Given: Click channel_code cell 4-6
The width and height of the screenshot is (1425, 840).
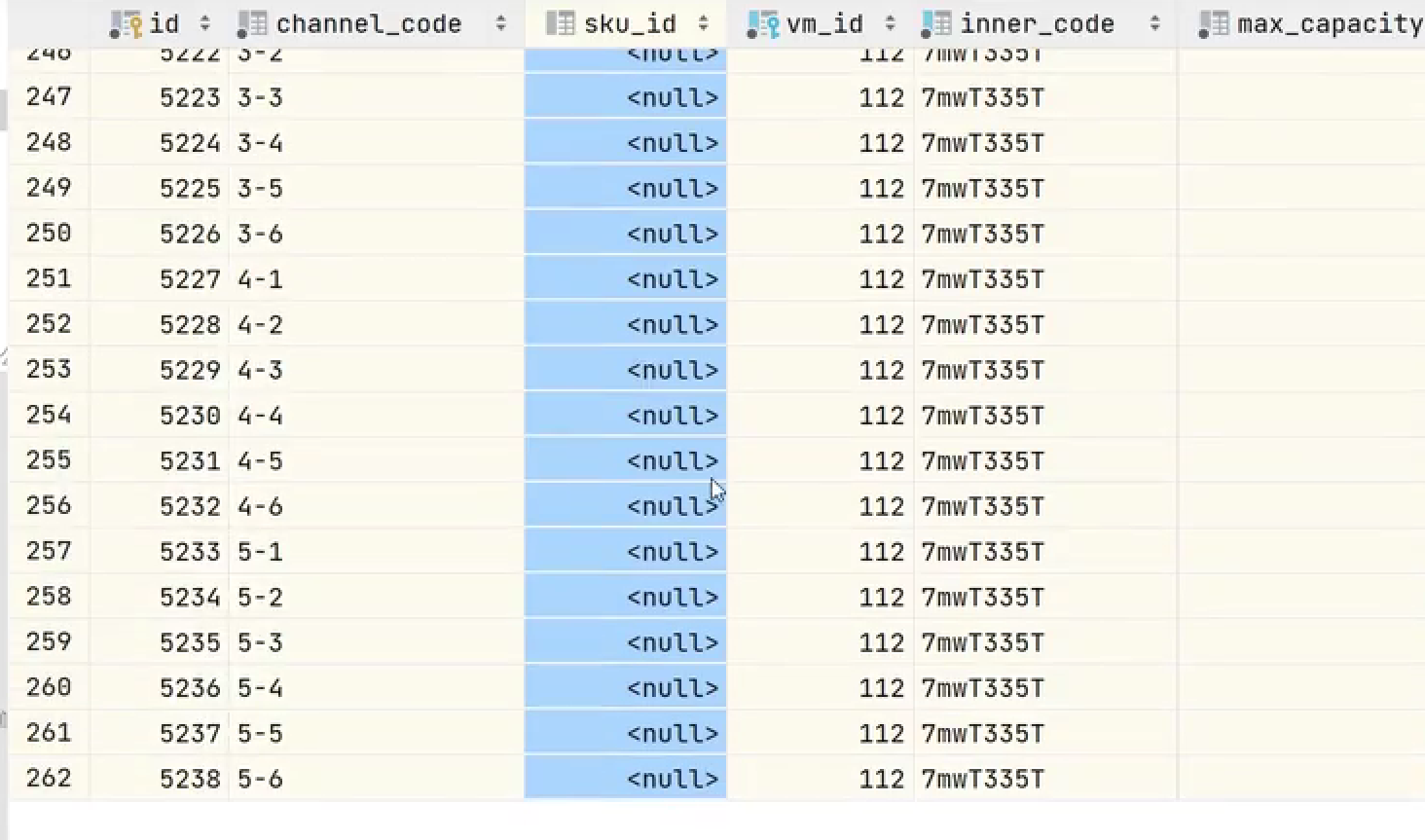Looking at the screenshot, I should pyautogui.click(x=377, y=506).
